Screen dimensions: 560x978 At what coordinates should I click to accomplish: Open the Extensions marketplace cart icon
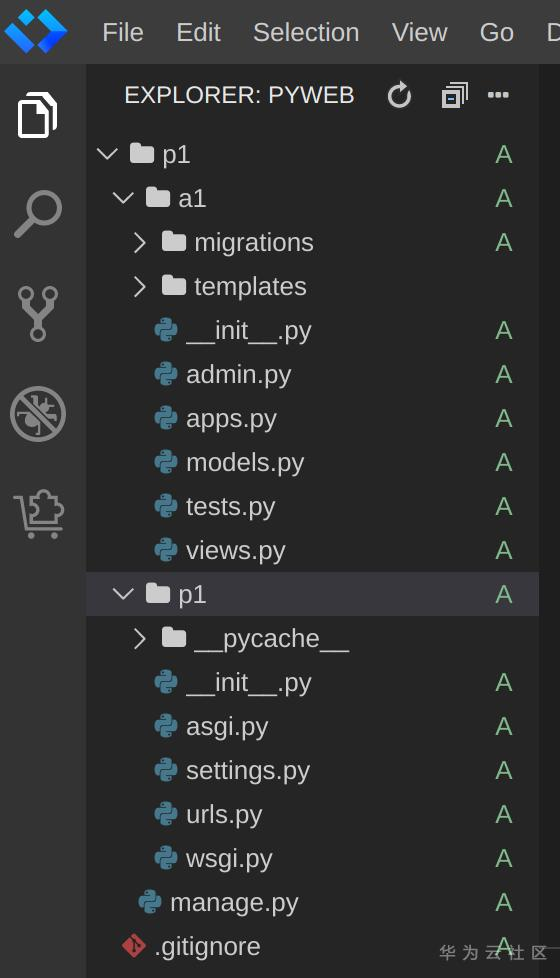[x=39, y=514]
